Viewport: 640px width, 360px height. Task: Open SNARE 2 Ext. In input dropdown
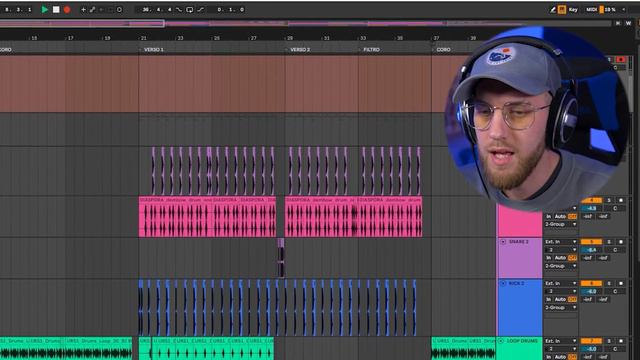pyautogui.click(x=561, y=242)
